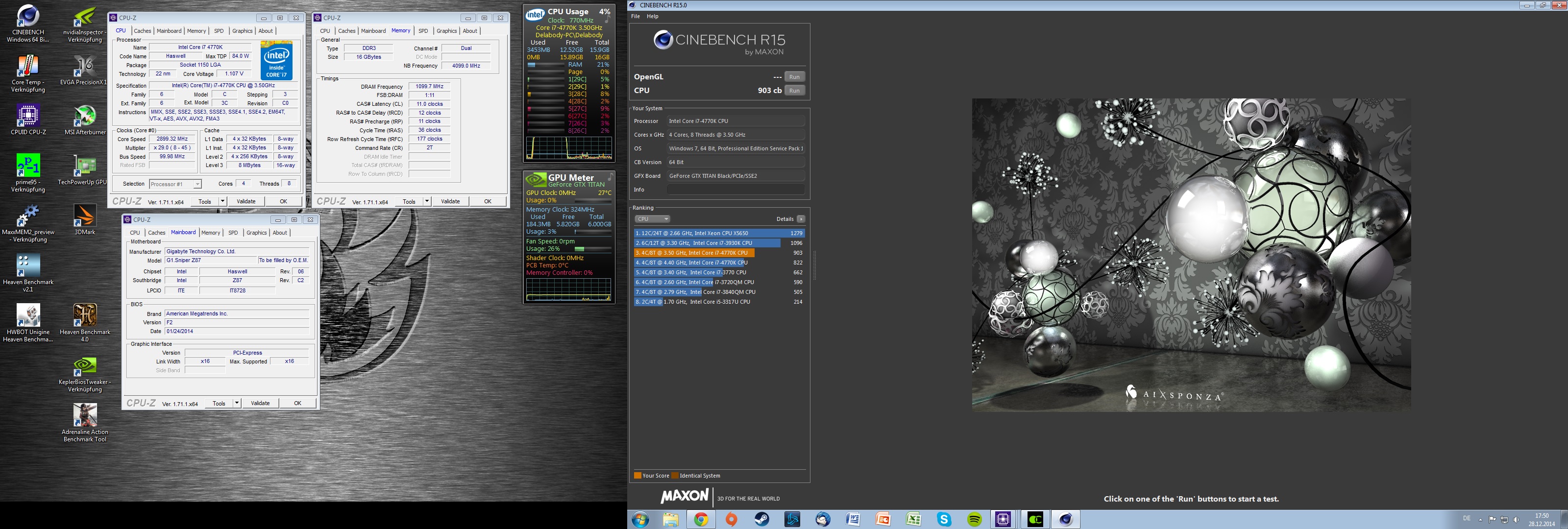Launch Thunderbird from the taskbar
This screenshot has width=1568, height=529.
pyautogui.click(x=822, y=519)
